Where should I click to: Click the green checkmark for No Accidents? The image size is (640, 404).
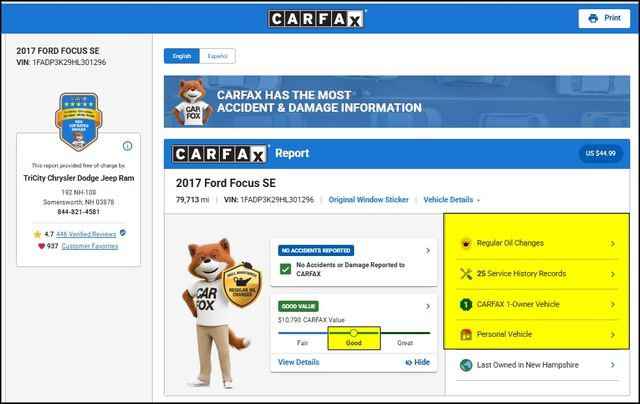(285, 269)
